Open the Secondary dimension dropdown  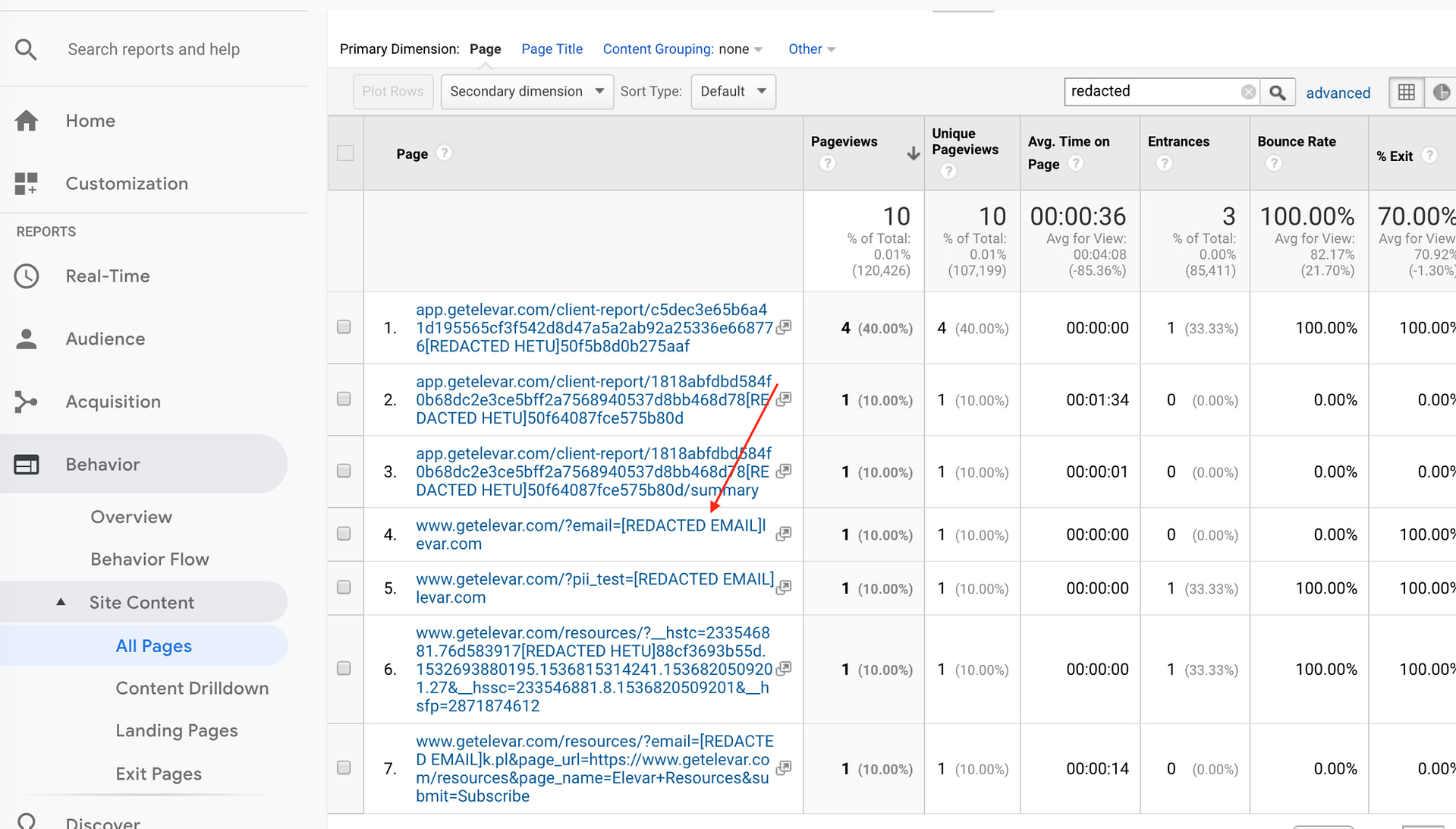tap(527, 92)
